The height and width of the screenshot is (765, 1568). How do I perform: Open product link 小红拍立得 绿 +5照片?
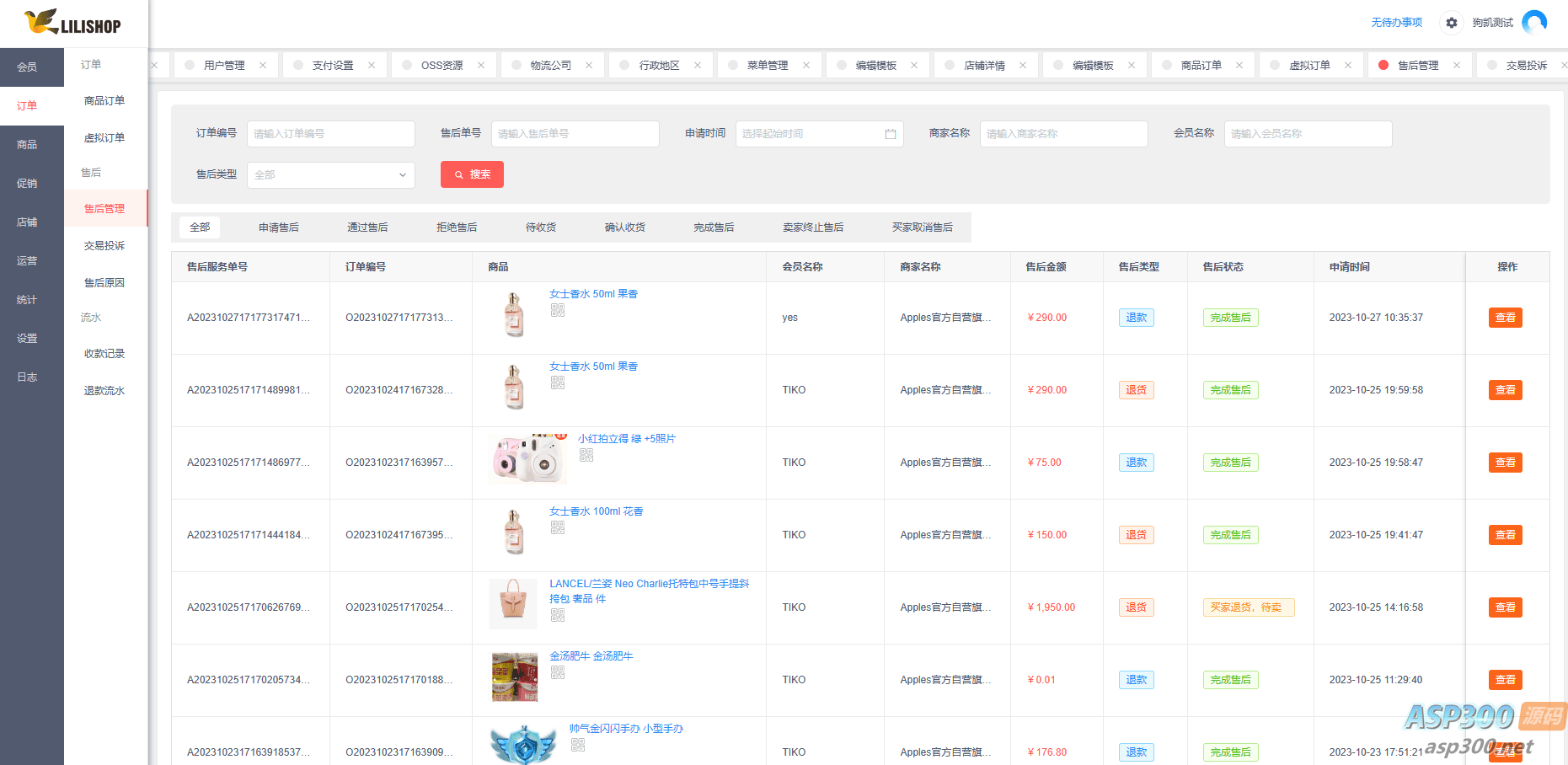tap(626, 439)
